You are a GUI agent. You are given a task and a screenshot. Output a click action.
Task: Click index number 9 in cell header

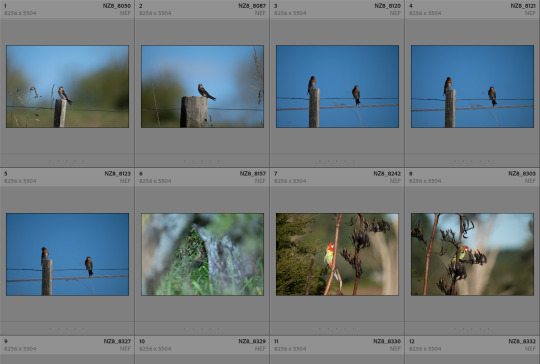point(6,341)
